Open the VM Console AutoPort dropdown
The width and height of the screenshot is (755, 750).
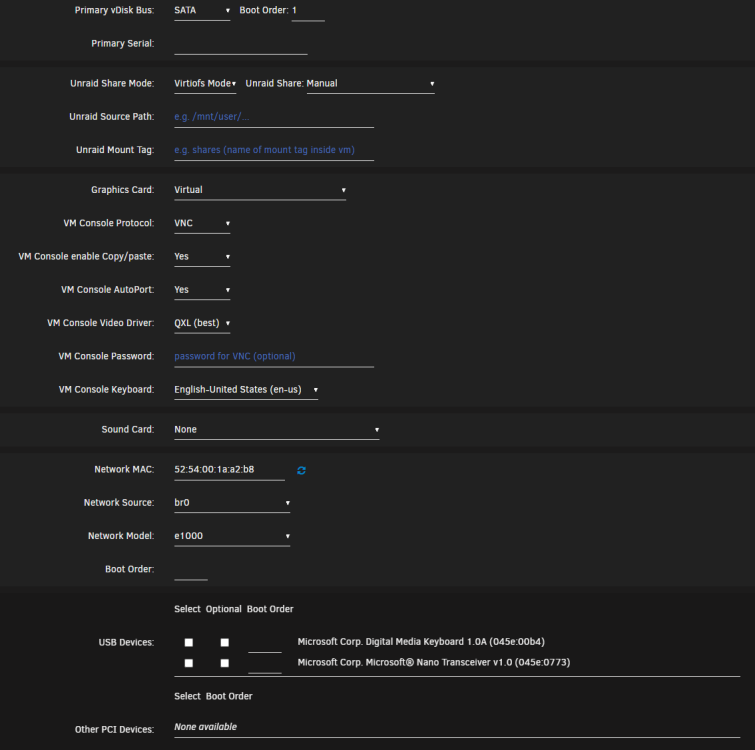tap(202, 290)
